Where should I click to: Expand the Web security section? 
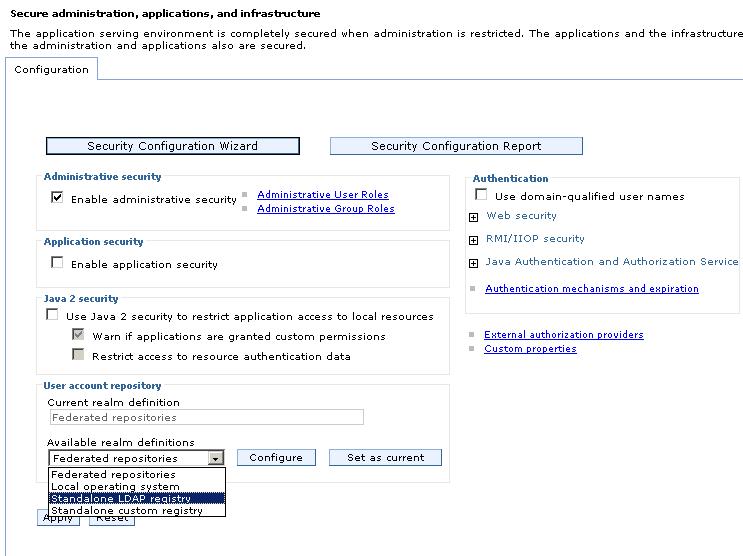[473, 217]
